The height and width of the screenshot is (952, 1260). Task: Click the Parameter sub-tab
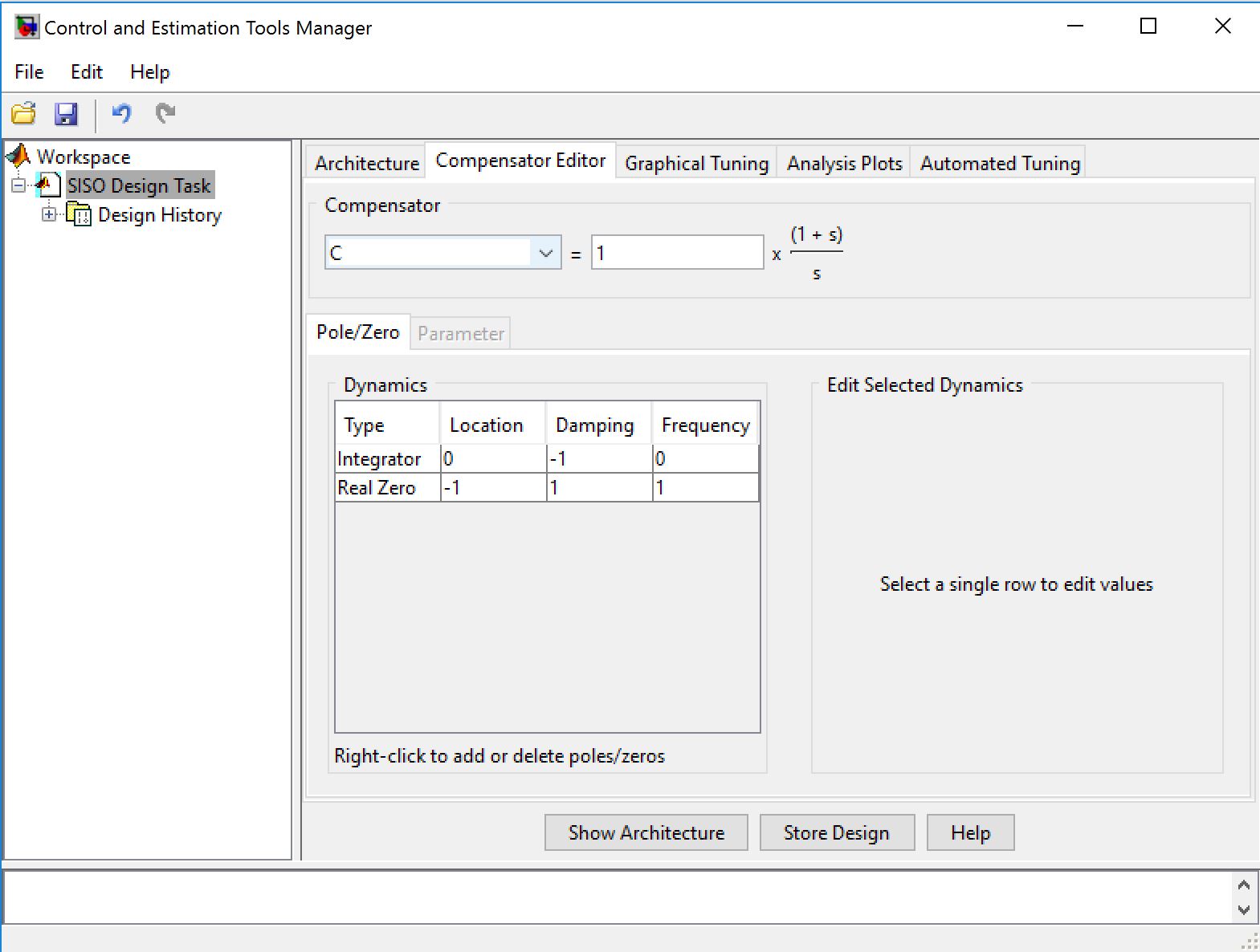pyautogui.click(x=461, y=334)
